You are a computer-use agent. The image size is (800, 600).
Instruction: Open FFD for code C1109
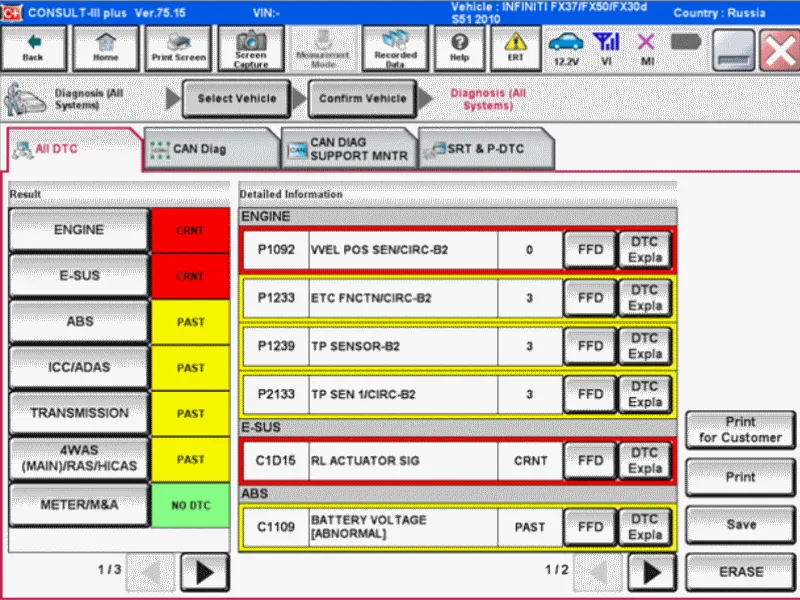(590, 527)
